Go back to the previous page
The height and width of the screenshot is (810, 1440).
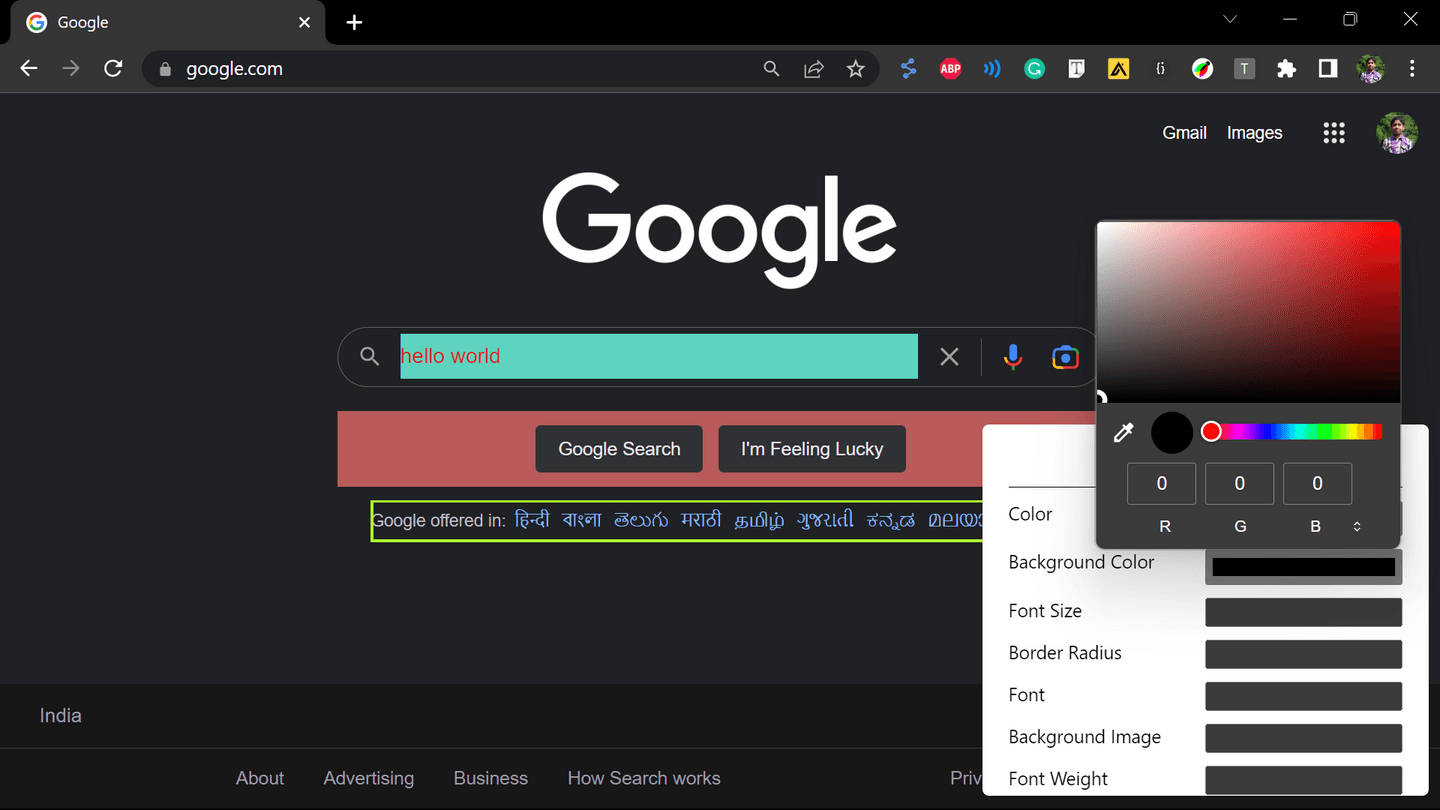[x=29, y=69]
